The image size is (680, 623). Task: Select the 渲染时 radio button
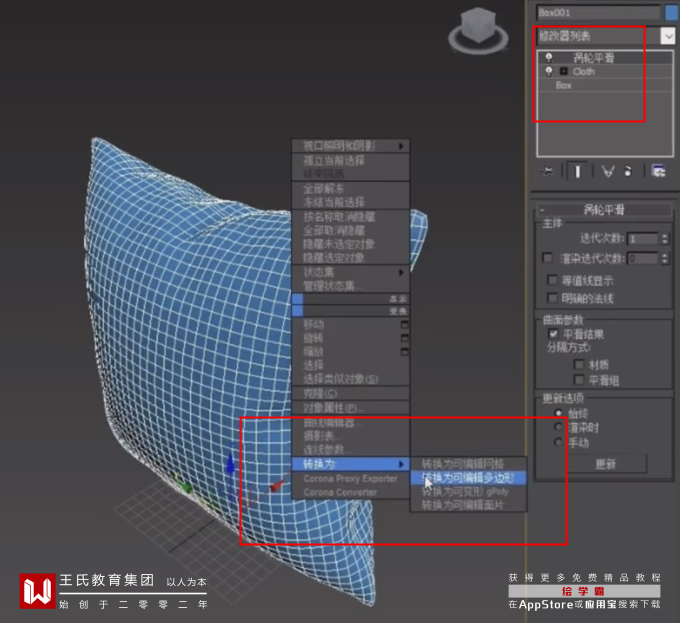559,427
